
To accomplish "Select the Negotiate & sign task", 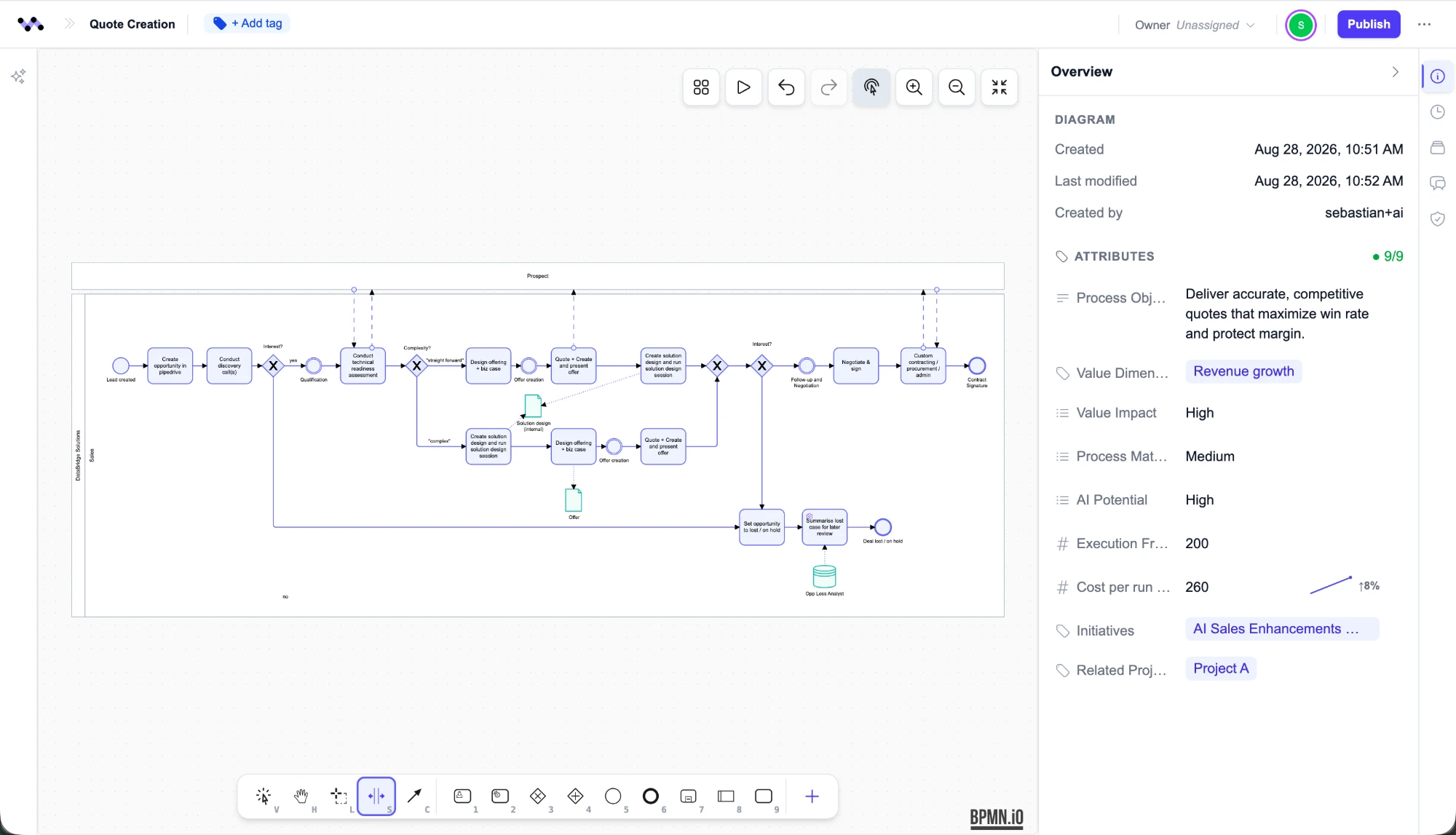I will pyautogui.click(x=855, y=365).
